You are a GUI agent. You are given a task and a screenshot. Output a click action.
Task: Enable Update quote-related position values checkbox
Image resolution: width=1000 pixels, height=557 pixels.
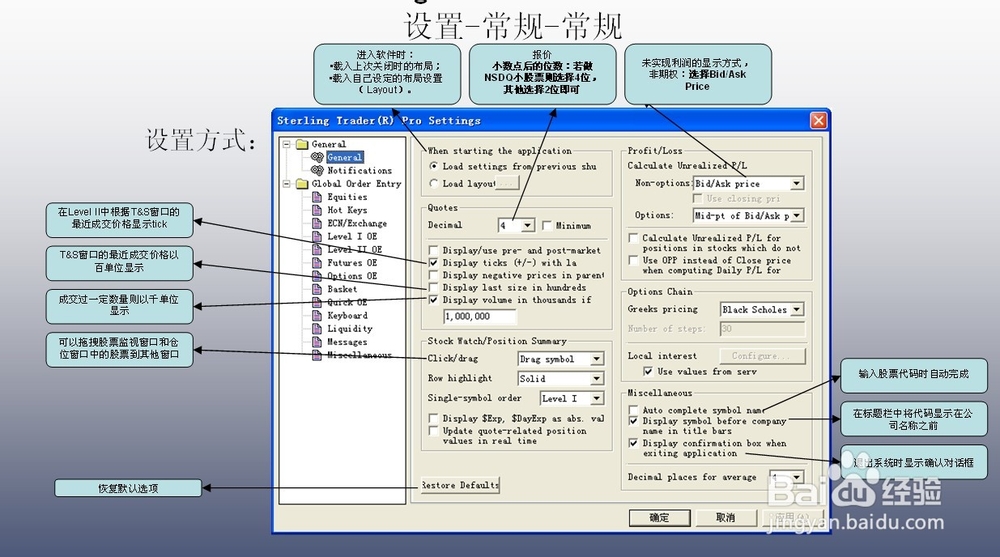(434, 431)
